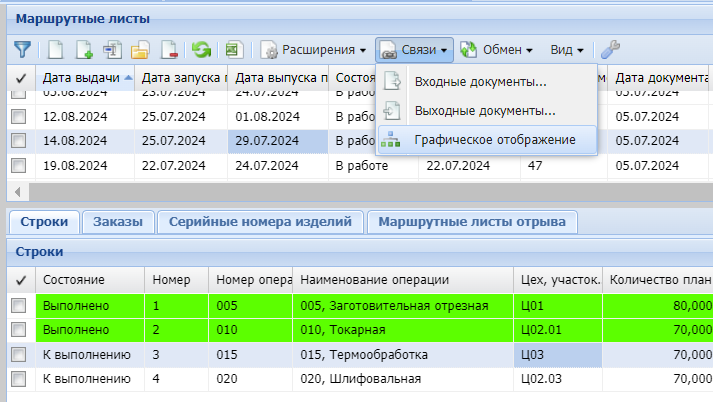Image resolution: width=713 pixels, height=402 pixels.
Task: Create a new blank document
Action: (x=56, y=49)
